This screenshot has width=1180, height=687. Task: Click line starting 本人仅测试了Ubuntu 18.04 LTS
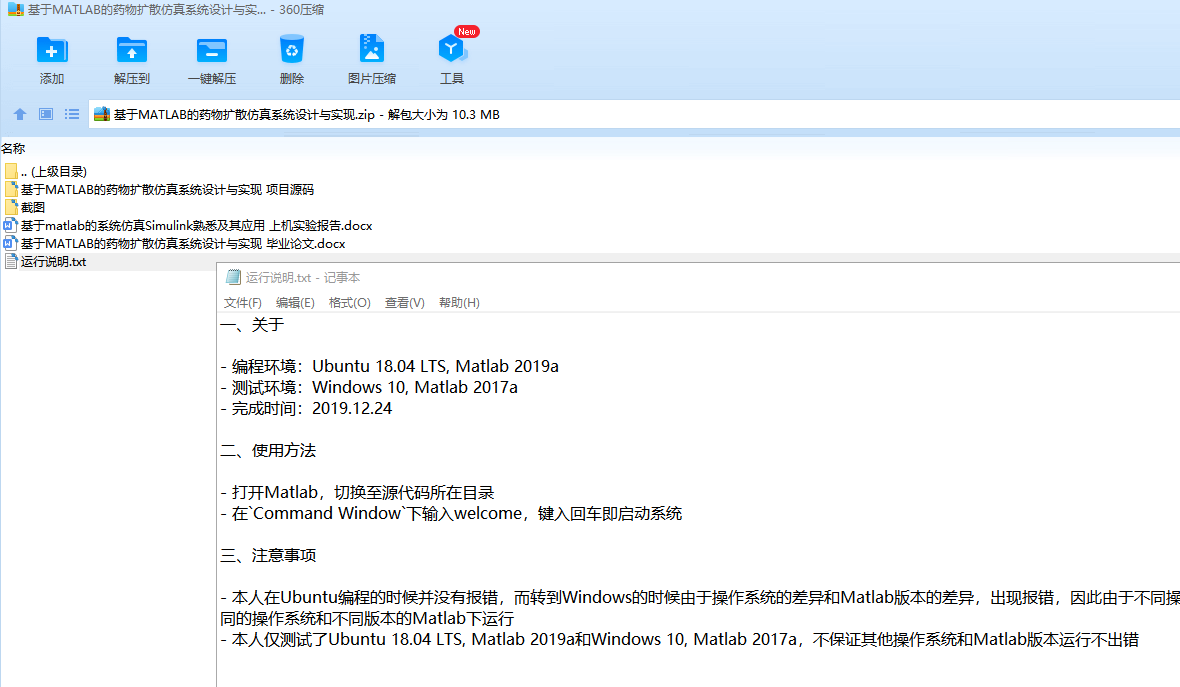pos(680,640)
